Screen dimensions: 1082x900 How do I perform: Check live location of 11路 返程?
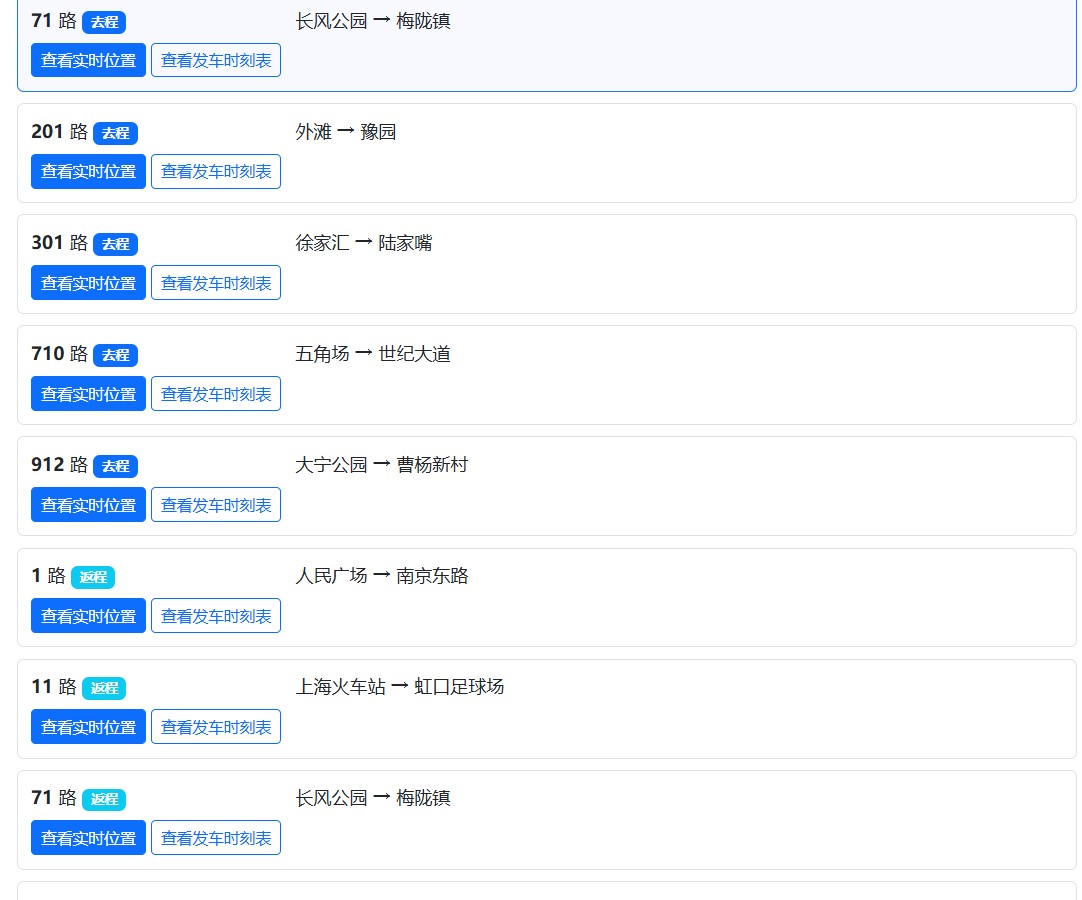coord(88,727)
